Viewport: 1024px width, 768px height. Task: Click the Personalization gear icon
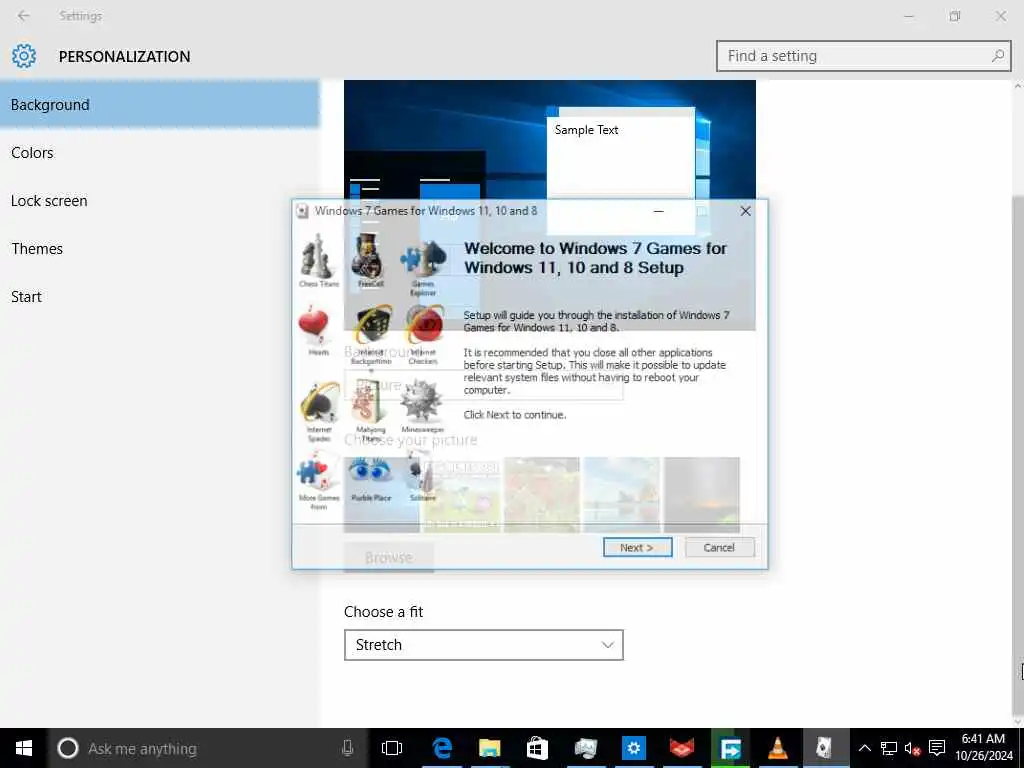pyautogui.click(x=24, y=56)
